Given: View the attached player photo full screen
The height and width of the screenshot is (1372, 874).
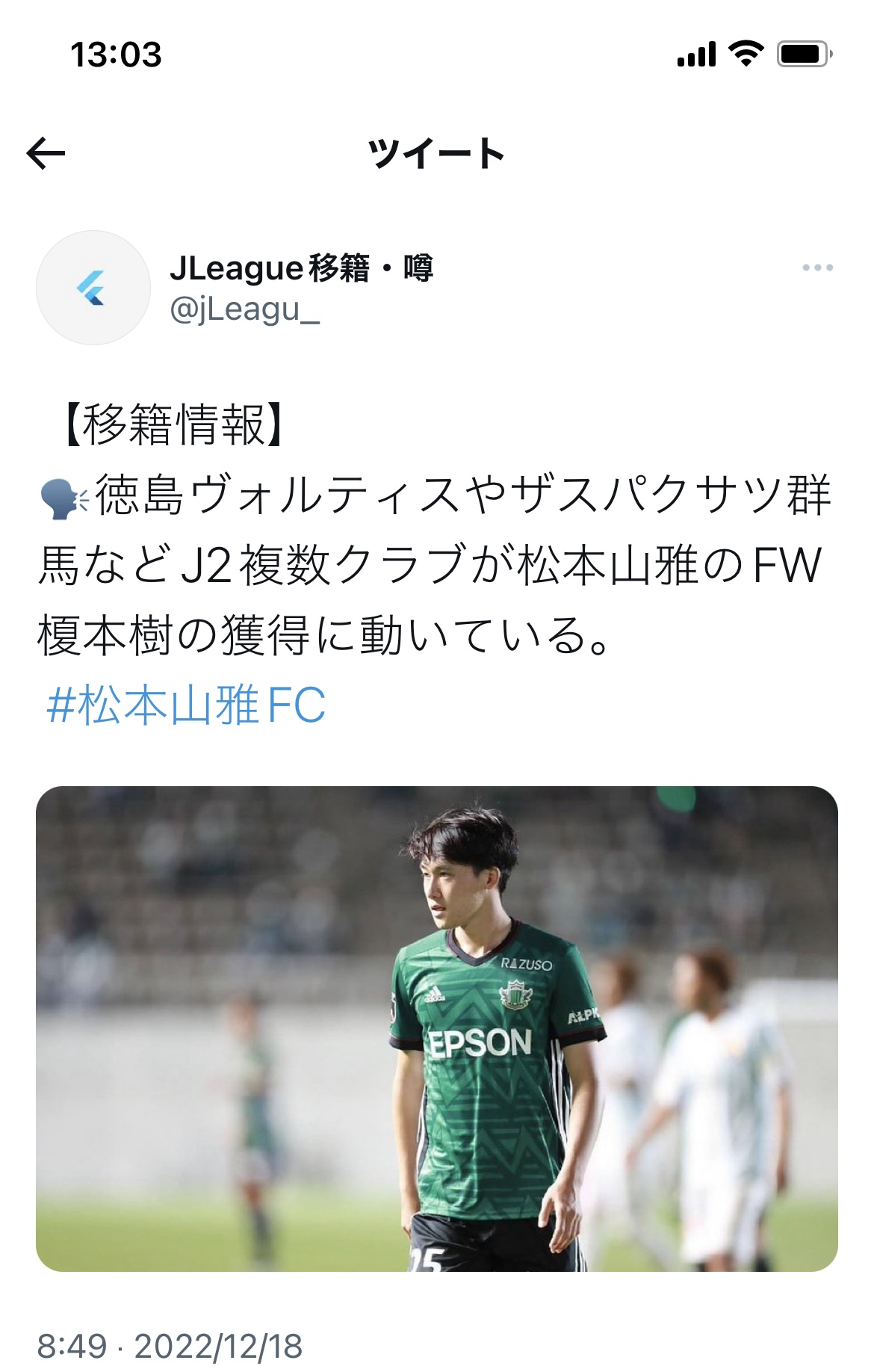Looking at the screenshot, I should click(x=437, y=1028).
